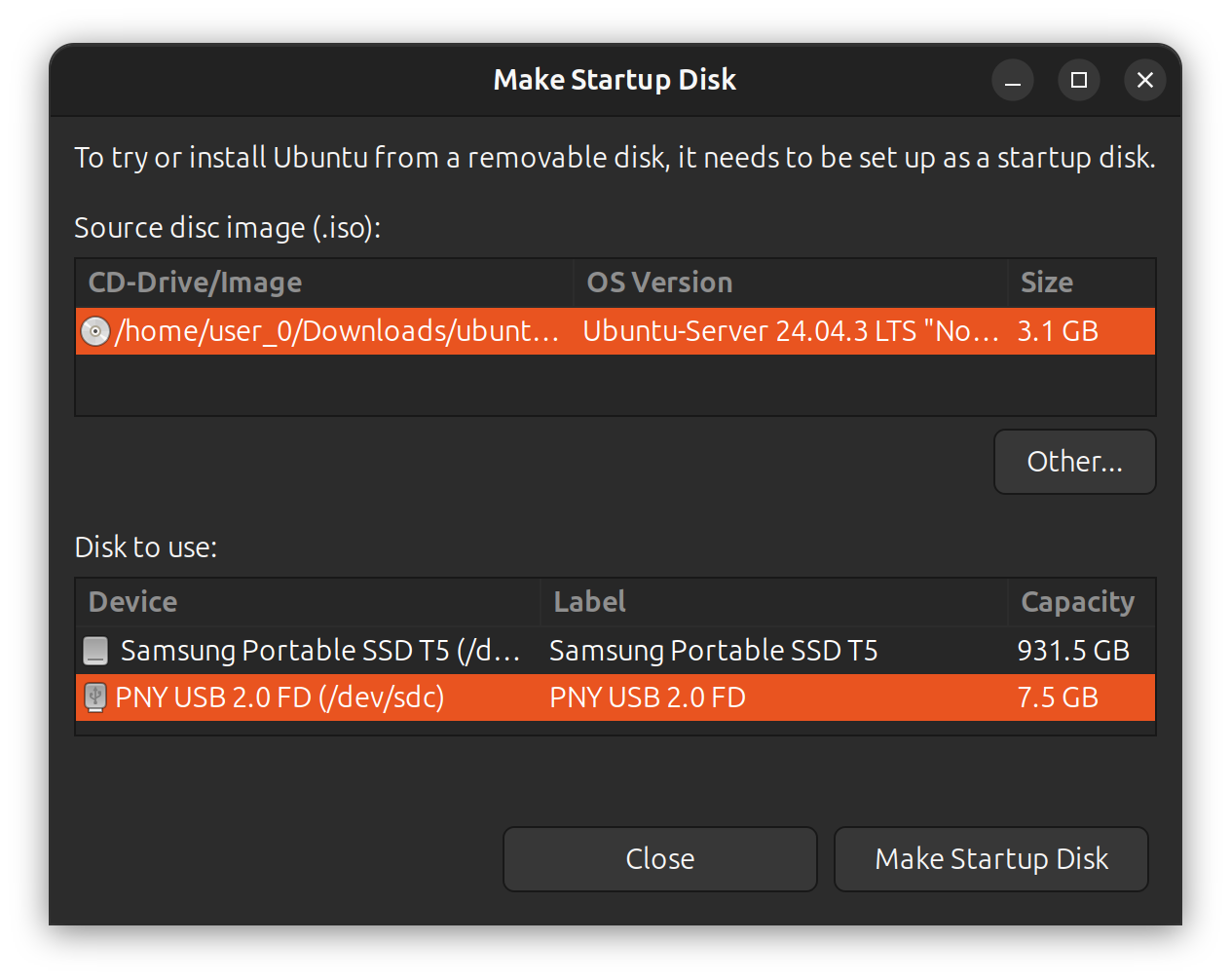
Task: Select the /home/user_0/Downloads ISO path entry
Action: pos(337,331)
